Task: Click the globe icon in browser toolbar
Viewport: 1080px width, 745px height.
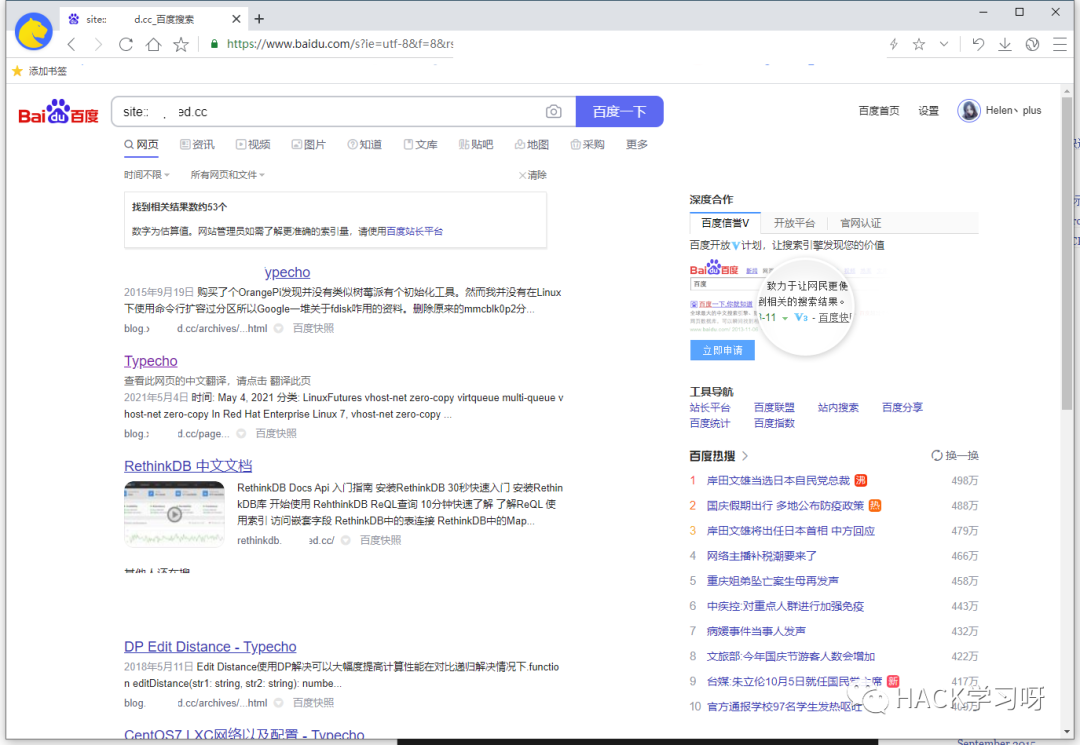Action: pyautogui.click(x=1032, y=45)
